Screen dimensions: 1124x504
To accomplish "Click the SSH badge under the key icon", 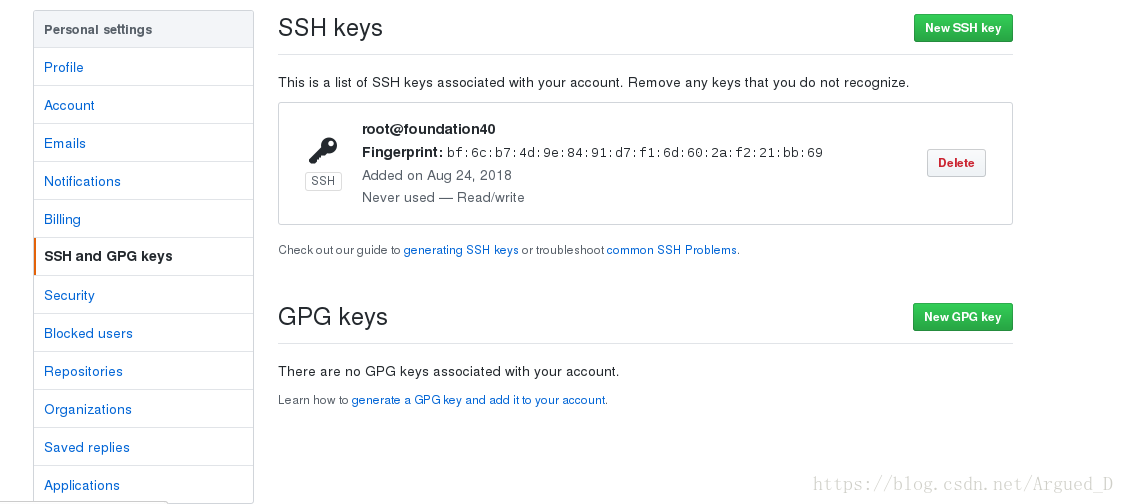I will [x=323, y=181].
